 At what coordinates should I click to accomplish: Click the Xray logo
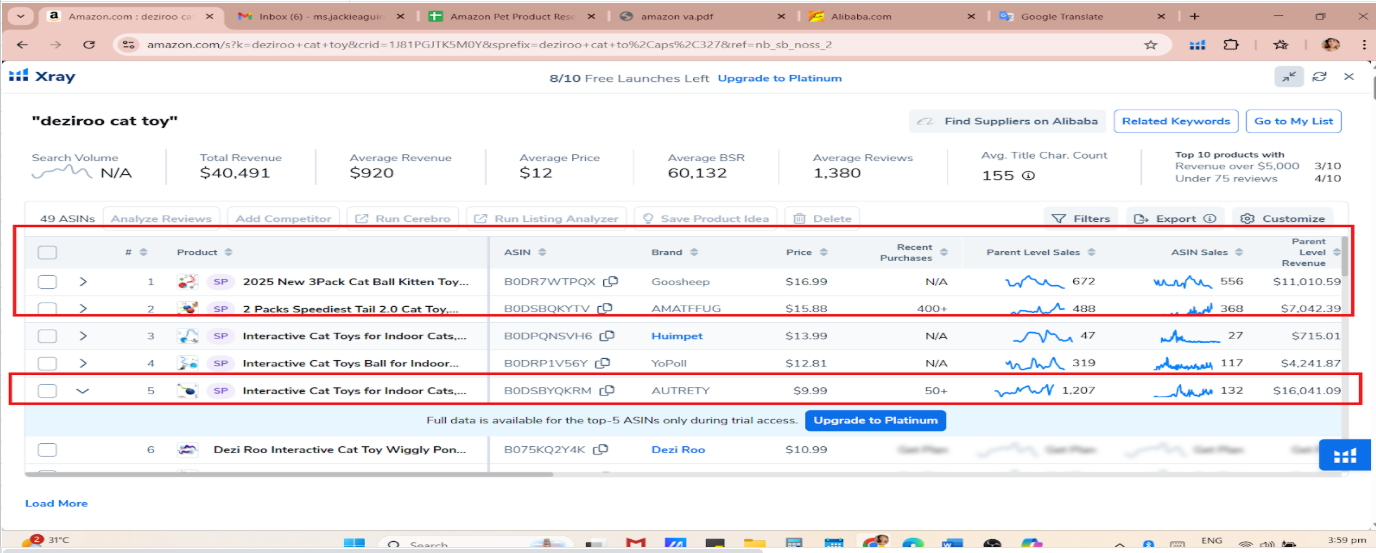42,77
